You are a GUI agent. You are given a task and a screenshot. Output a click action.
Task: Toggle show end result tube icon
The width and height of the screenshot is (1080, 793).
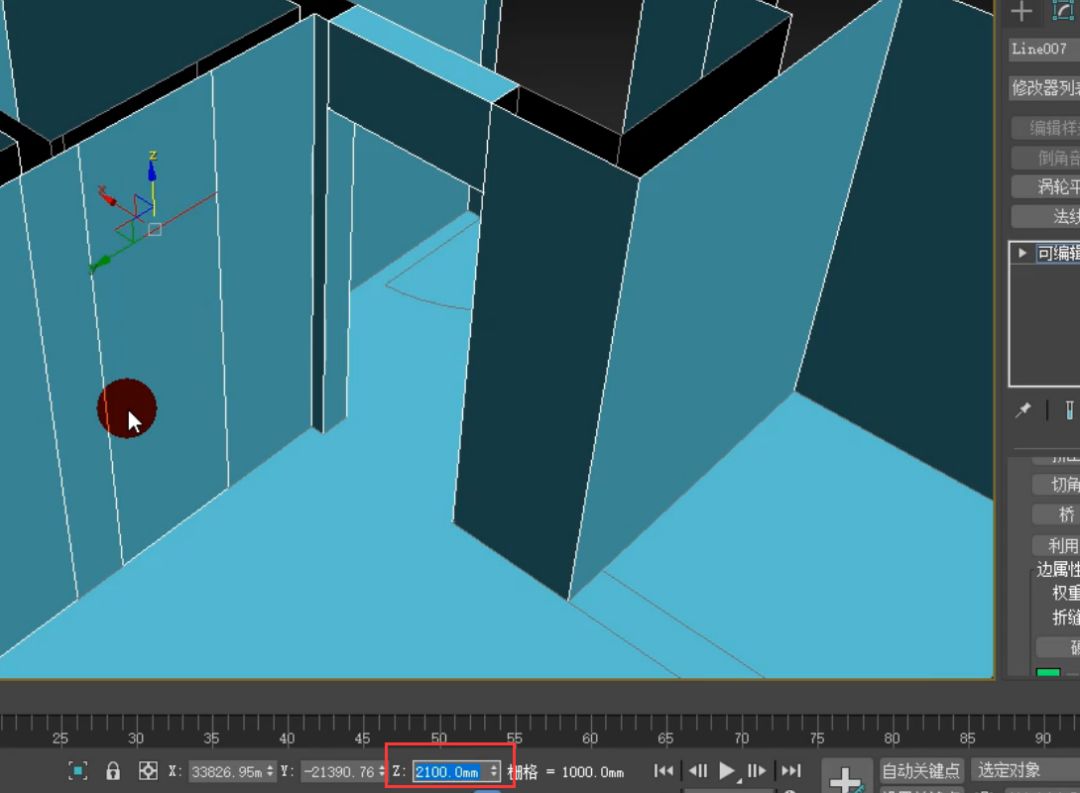coord(1069,411)
